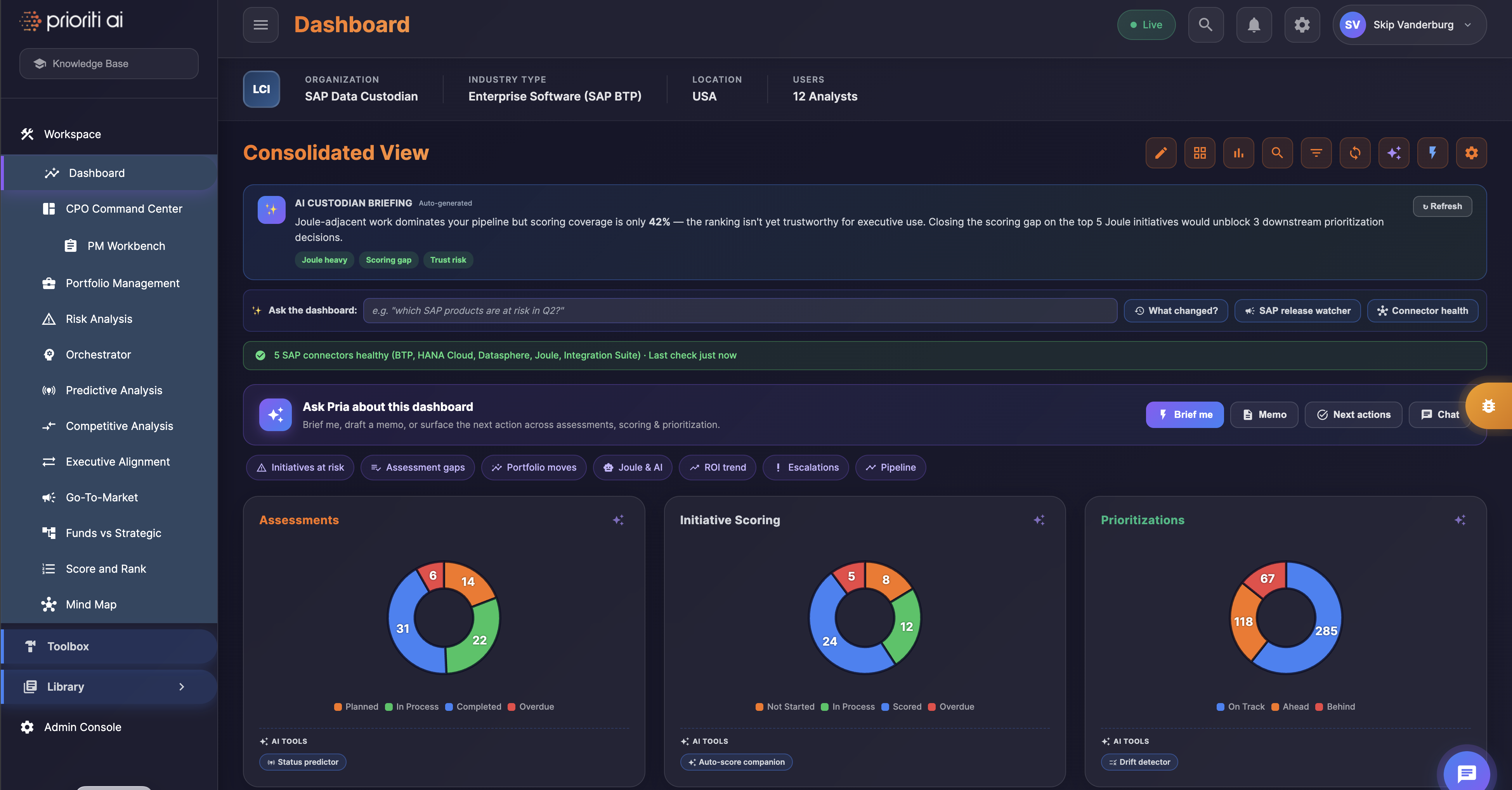Viewport: 1512px width, 790px height.
Task: Click the purple AI sparkle icon in toolbar
Action: (x=1393, y=153)
